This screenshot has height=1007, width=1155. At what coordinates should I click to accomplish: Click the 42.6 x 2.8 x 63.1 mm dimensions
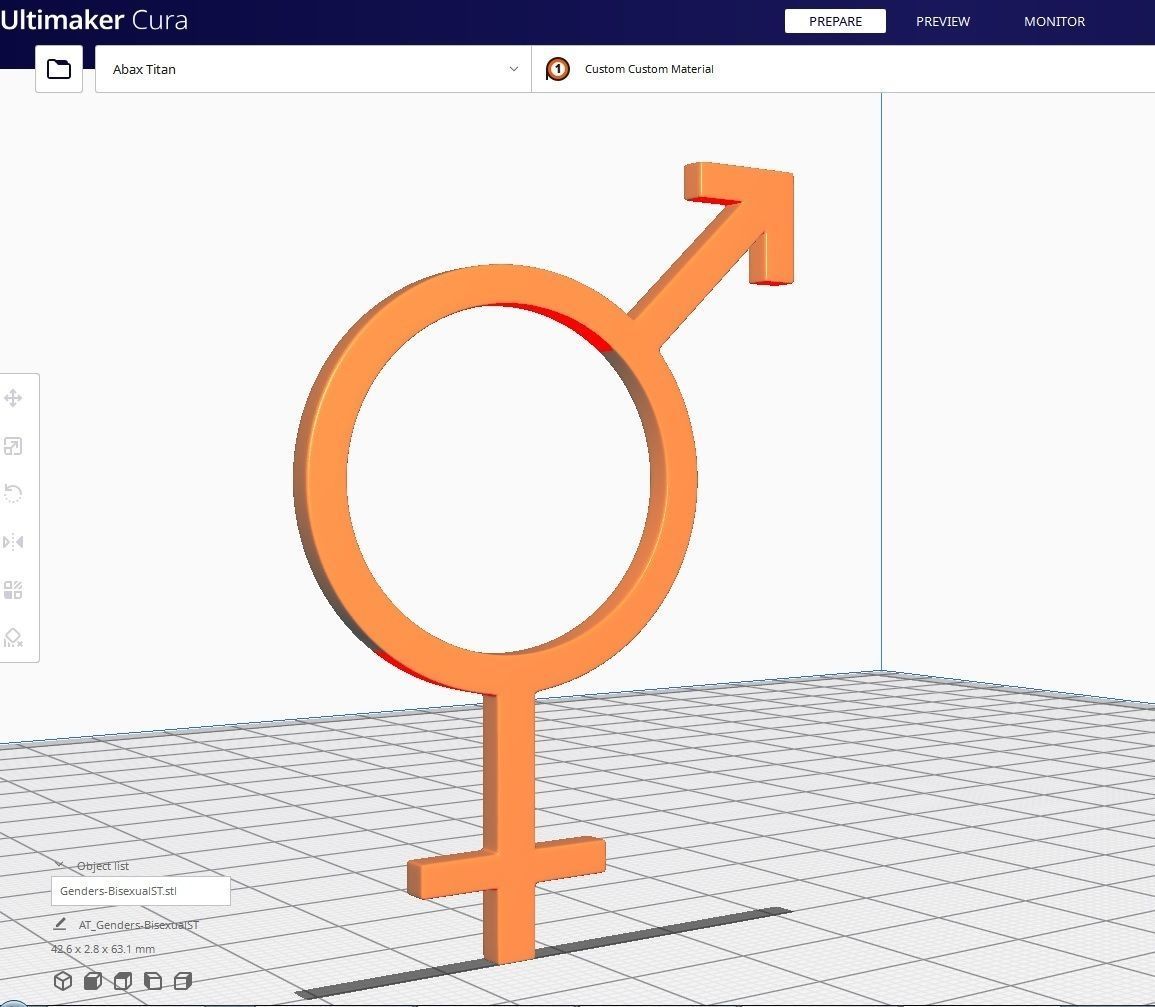coord(103,949)
